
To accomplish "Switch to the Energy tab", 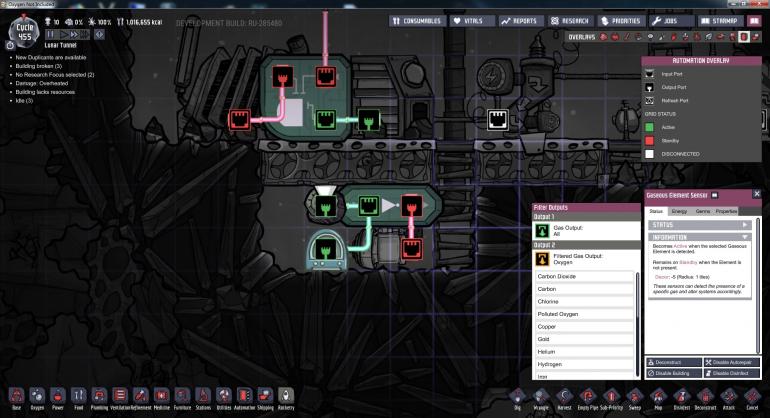I will 679,212.
